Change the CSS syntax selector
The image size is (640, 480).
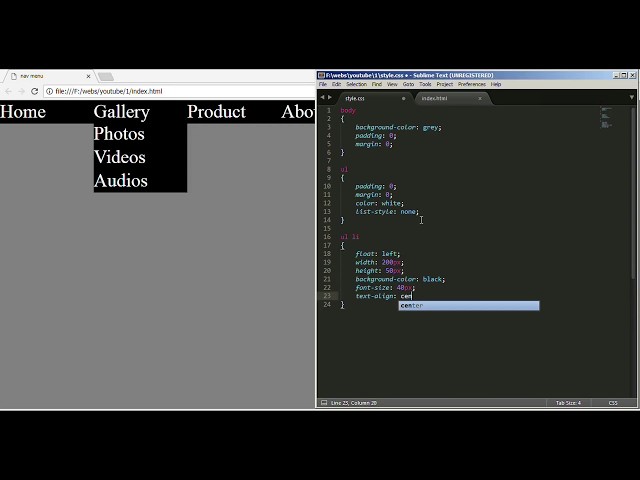(x=613, y=403)
